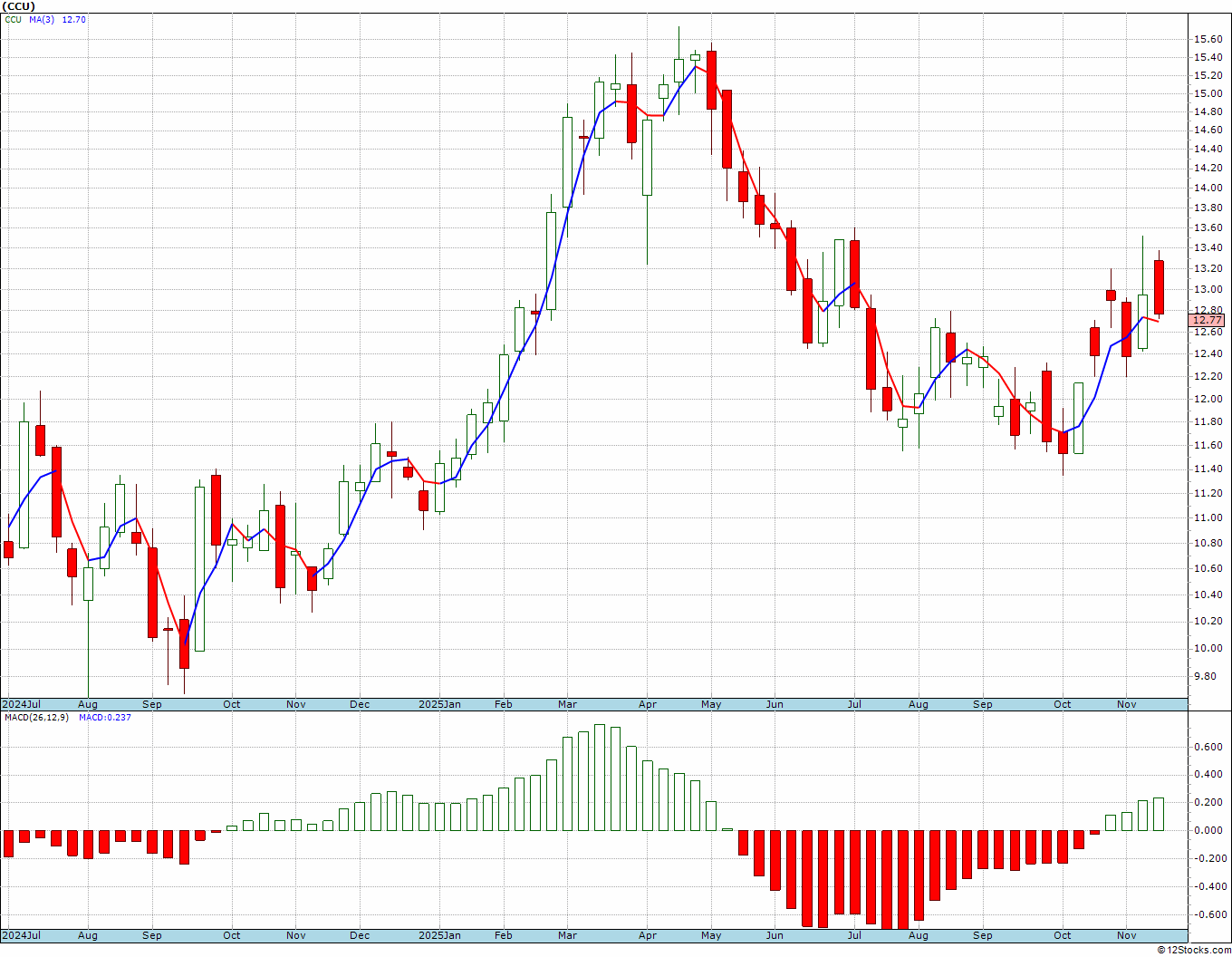Click the 0.000 MACD axis label
This screenshot has height=957, width=1232.
(x=1210, y=831)
